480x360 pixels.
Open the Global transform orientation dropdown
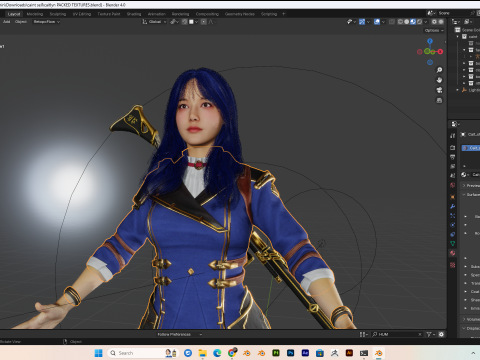pos(154,22)
